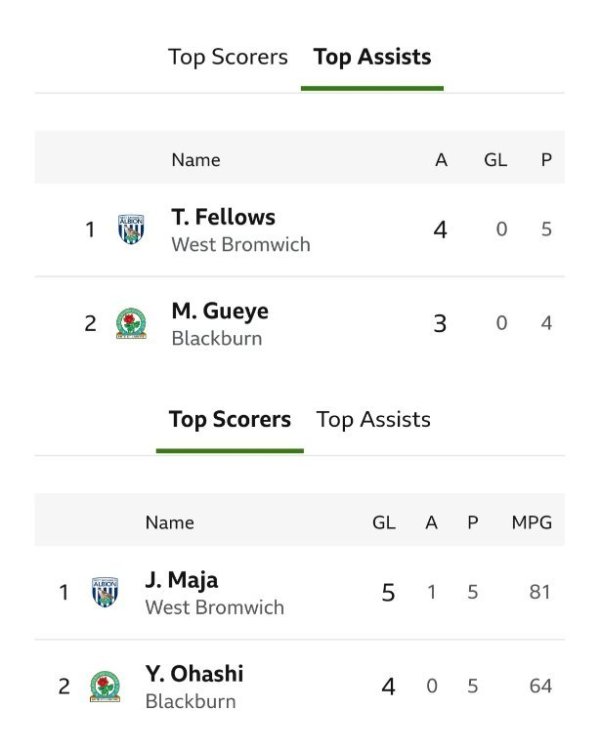This screenshot has height=750, width=600.
Task: Click the P column header in assists table
Action: point(546,159)
